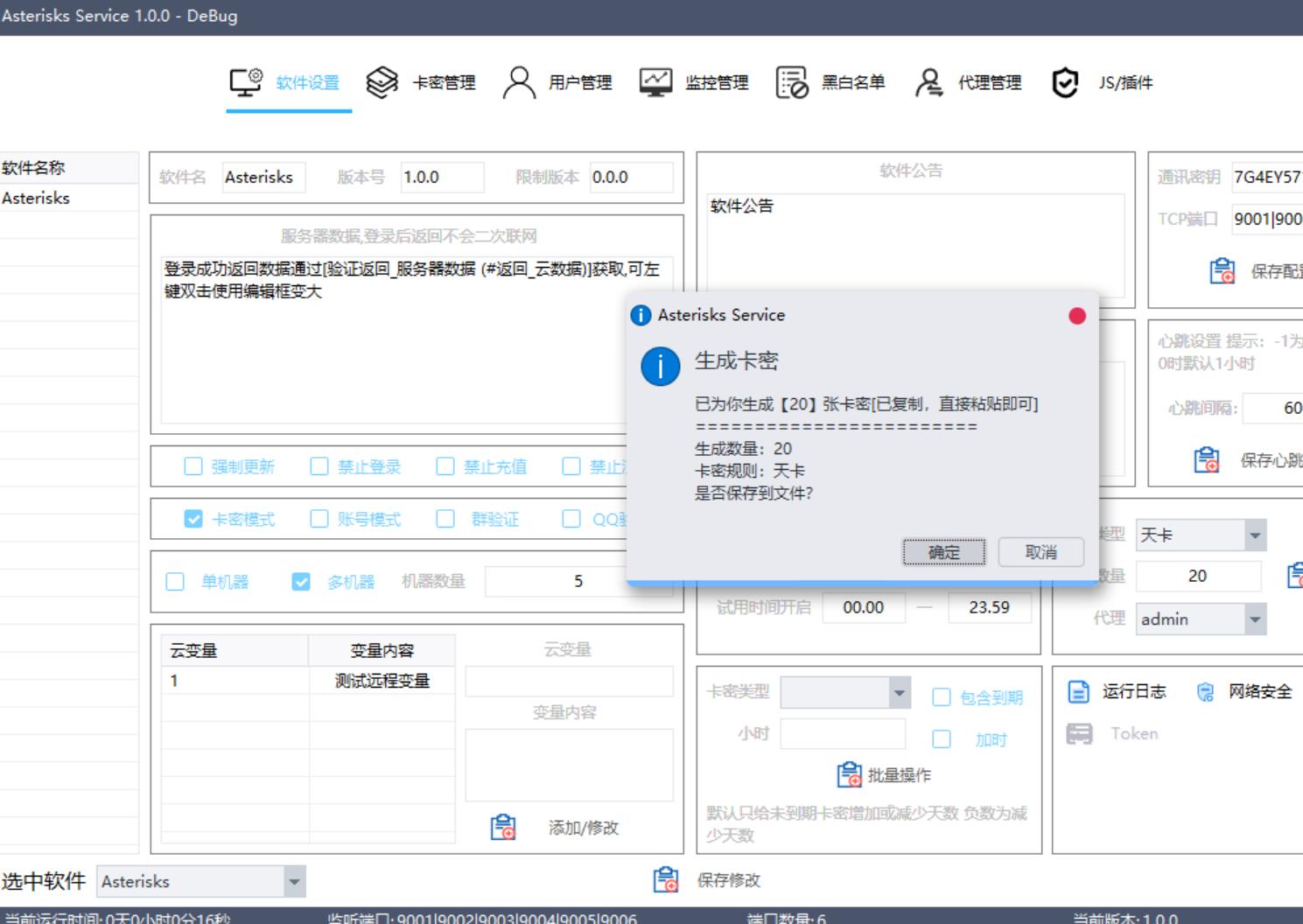The image size is (1303, 924).
Task: Click the 黑白名单 list icon
Action: [792, 83]
